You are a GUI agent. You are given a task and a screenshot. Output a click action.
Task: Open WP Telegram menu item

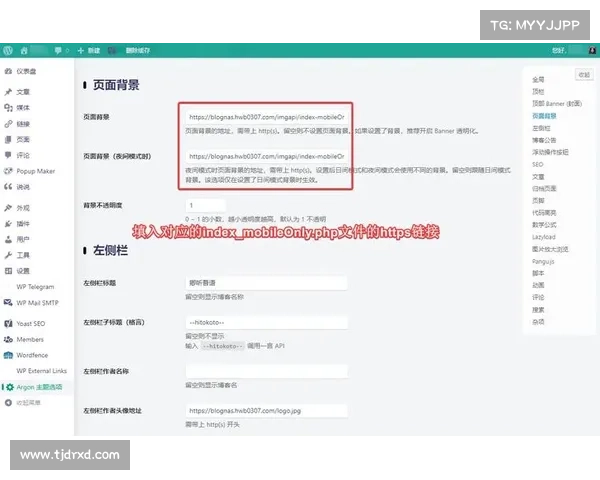click(35, 287)
